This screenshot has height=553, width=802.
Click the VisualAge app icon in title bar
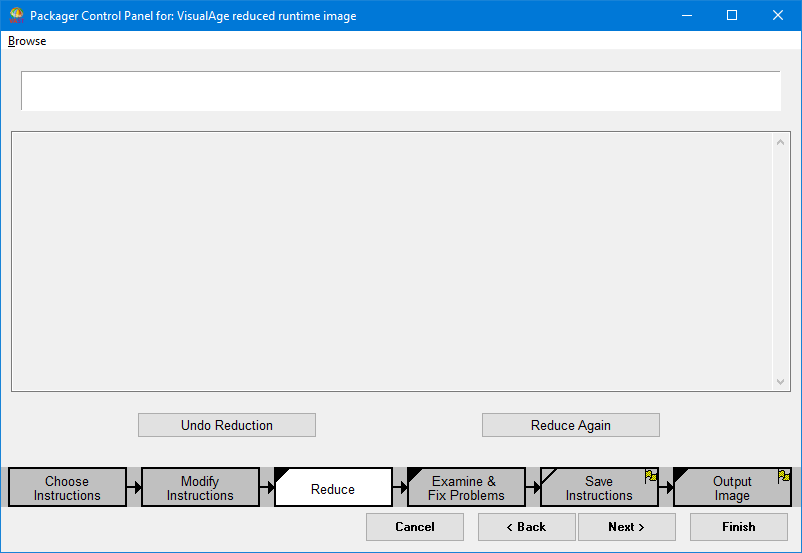pos(16,16)
